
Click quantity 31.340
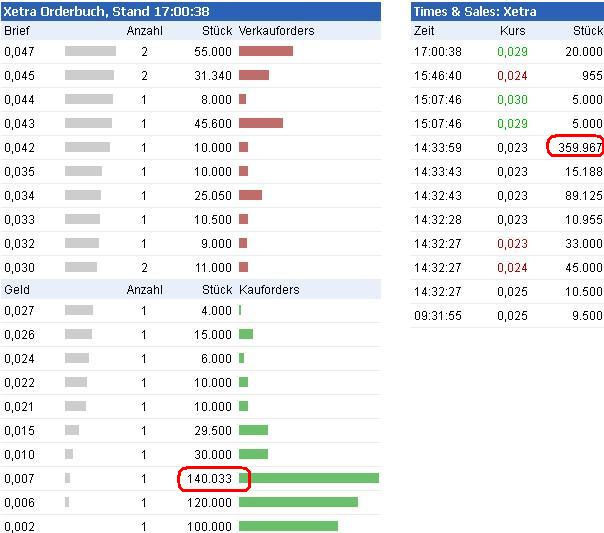pyautogui.click(x=213, y=75)
